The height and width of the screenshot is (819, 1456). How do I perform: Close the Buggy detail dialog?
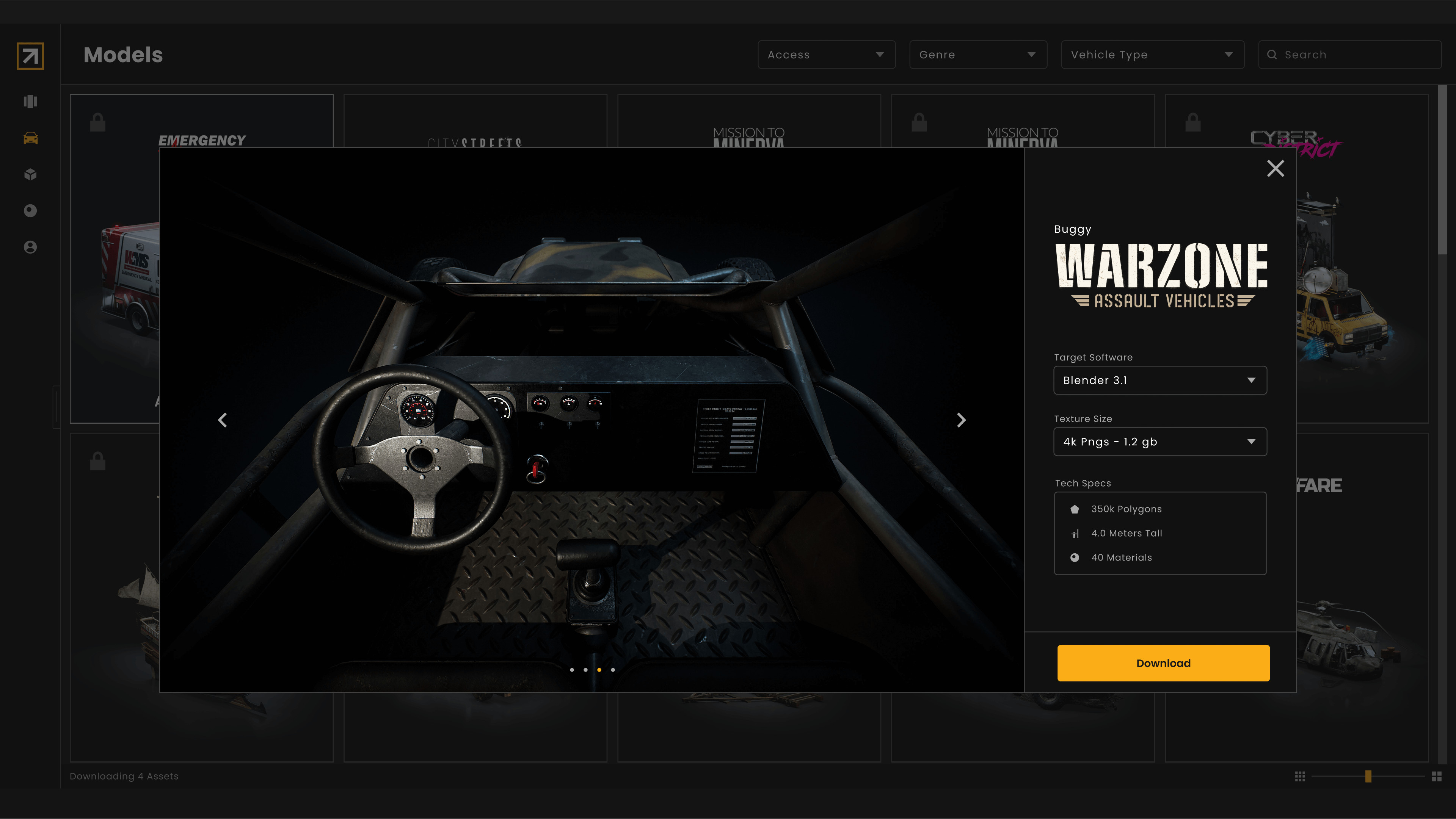coord(1275,168)
